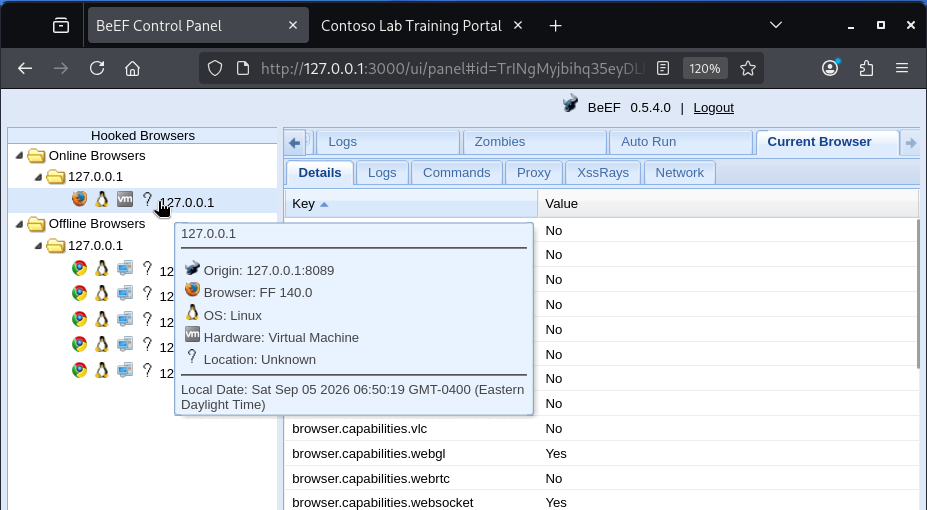
Task: Switch to Contoso Lab Training Portal tab
Action: point(411,26)
